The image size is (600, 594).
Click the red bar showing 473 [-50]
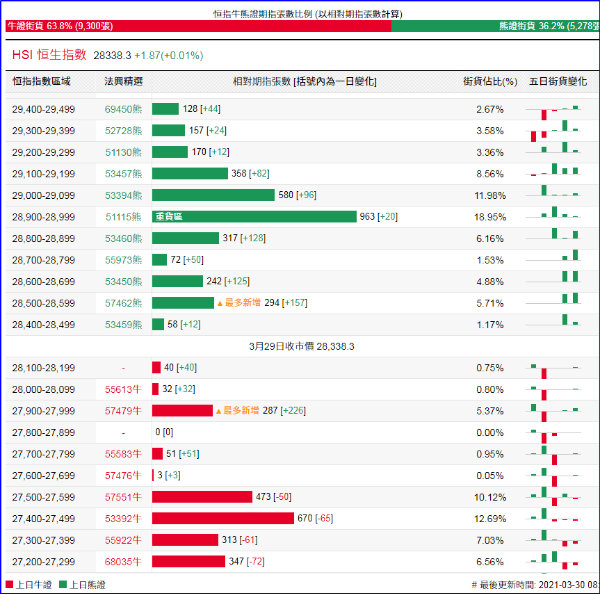pos(202,497)
